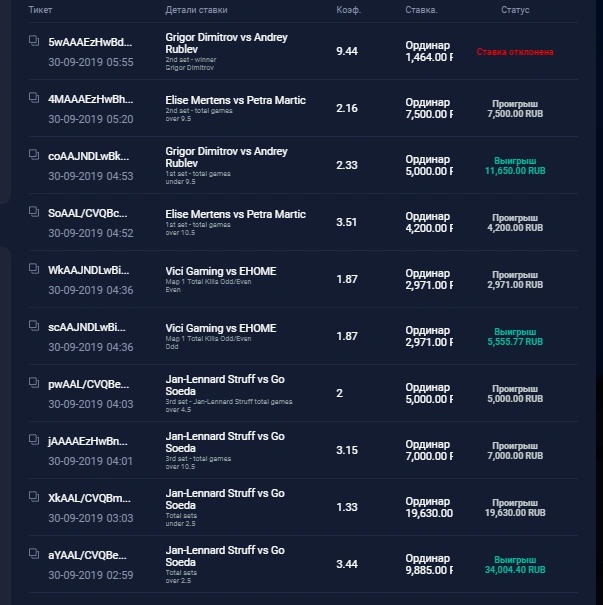Copy ticket ID WkAAJNDLwBi icon
Viewport: 603px width, 605px height.
[x=34, y=269]
